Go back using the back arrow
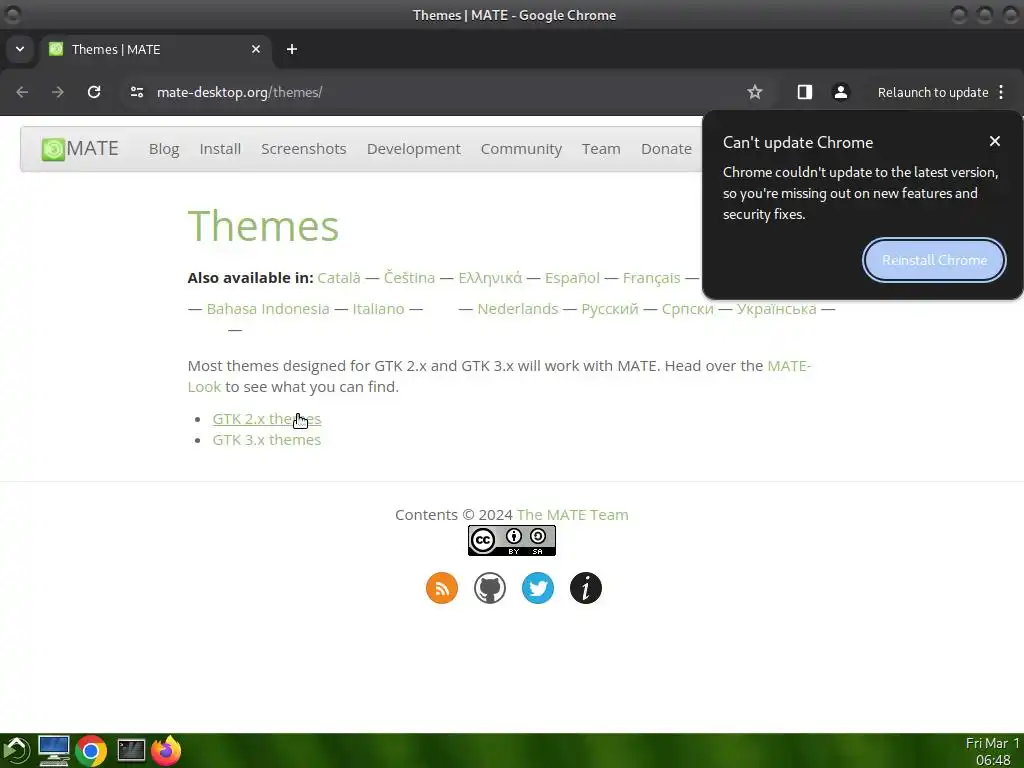Screen dimensions: 1024x768 (x=22, y=92)
